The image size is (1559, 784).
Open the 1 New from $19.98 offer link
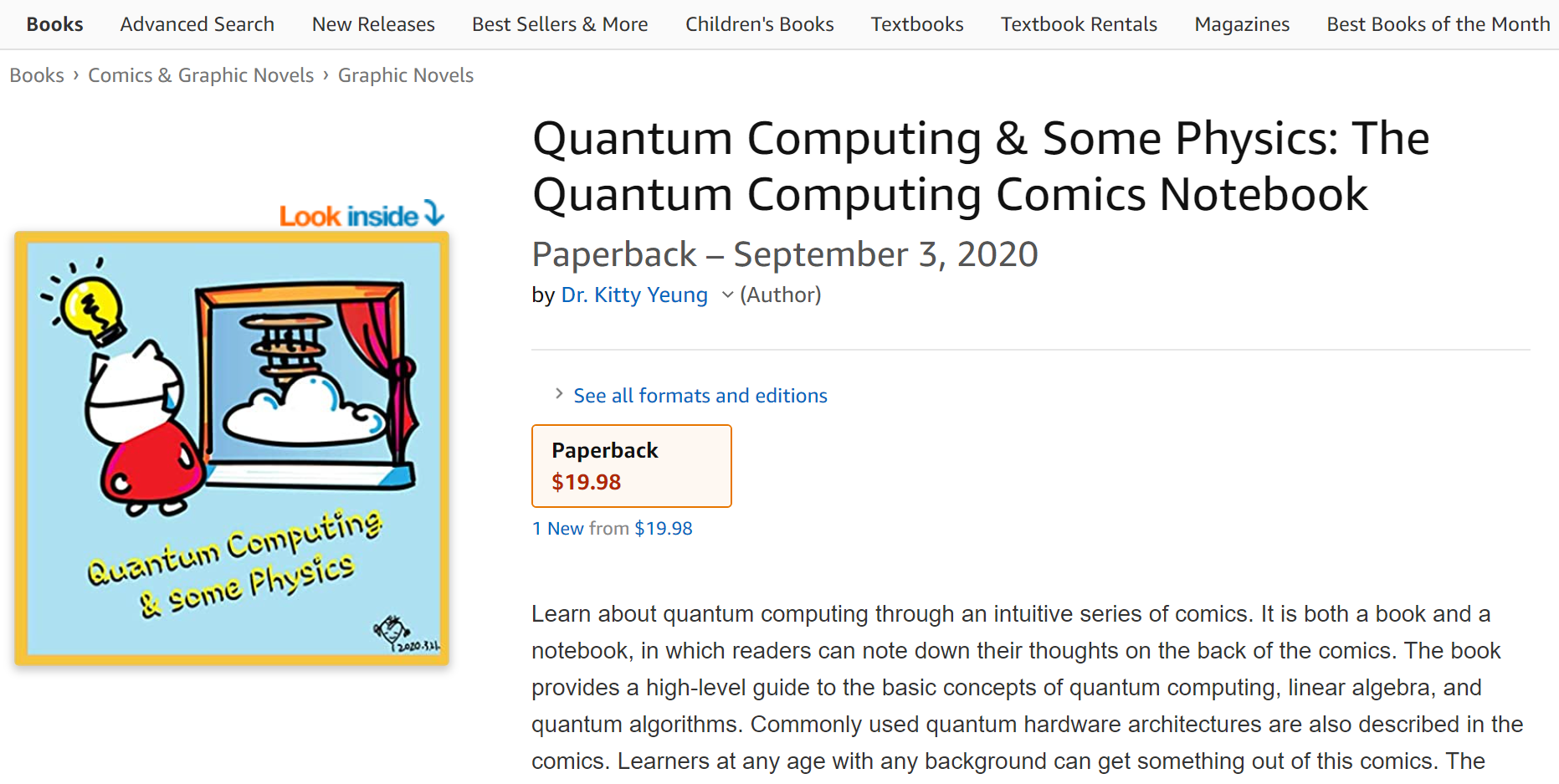[612, 529]
